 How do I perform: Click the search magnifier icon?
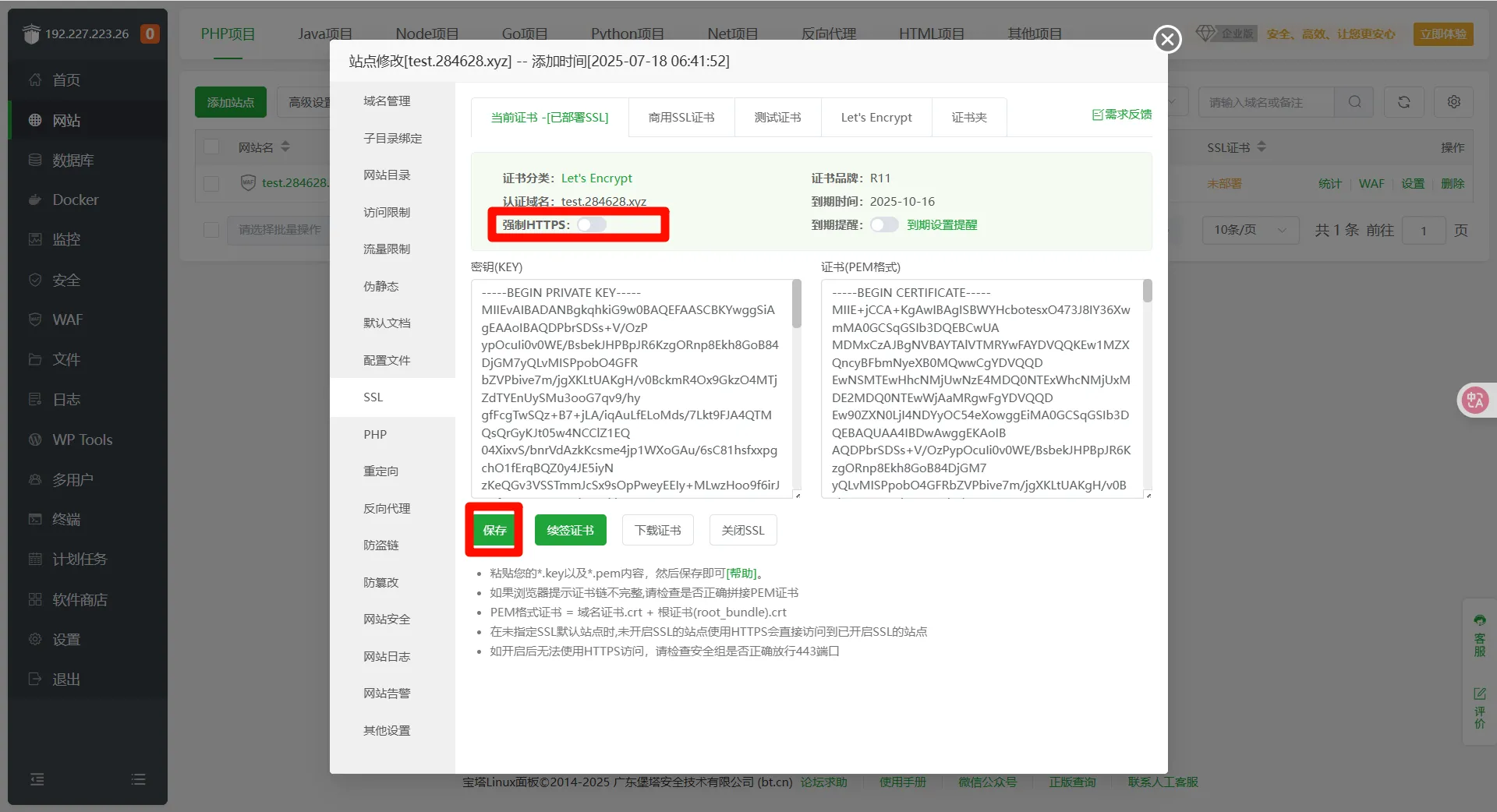(1354, 102)
